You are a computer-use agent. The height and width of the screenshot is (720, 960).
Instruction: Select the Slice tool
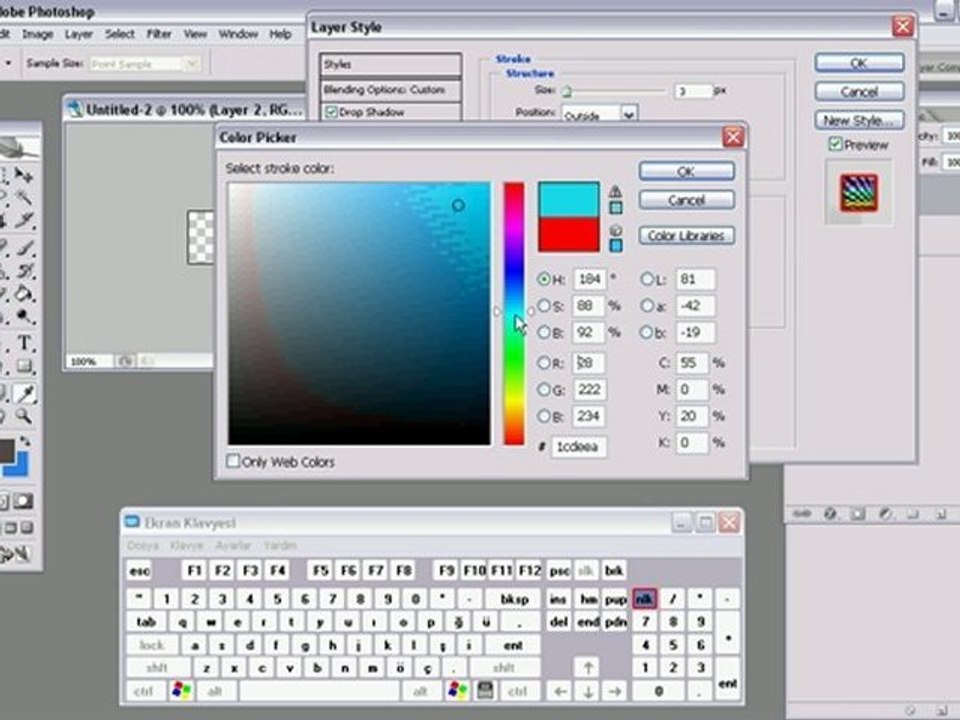pos(24,220)
